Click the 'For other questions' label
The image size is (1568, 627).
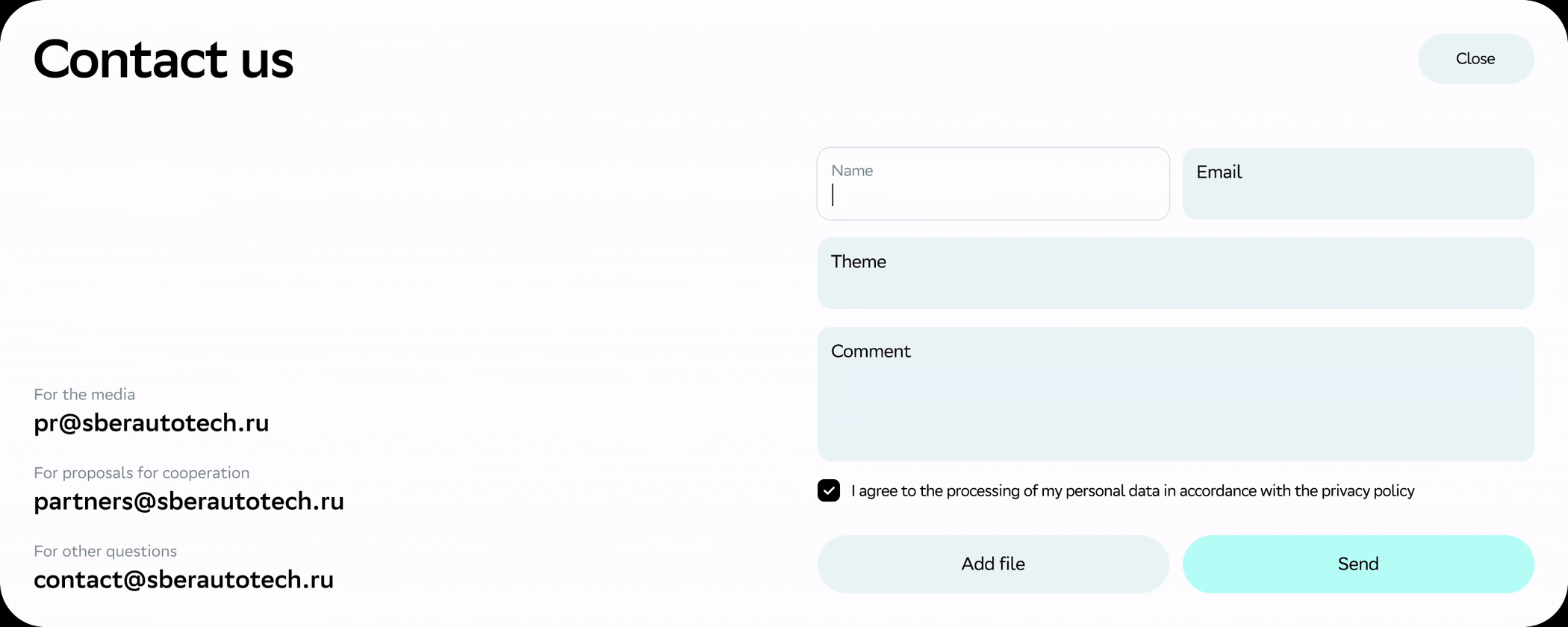[x=105, y=552]
